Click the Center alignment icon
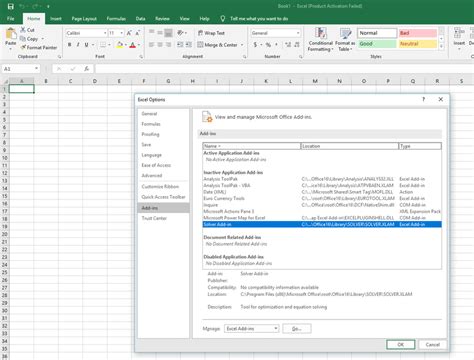Viewport: 474px width, 360px height. coord(160,45)
